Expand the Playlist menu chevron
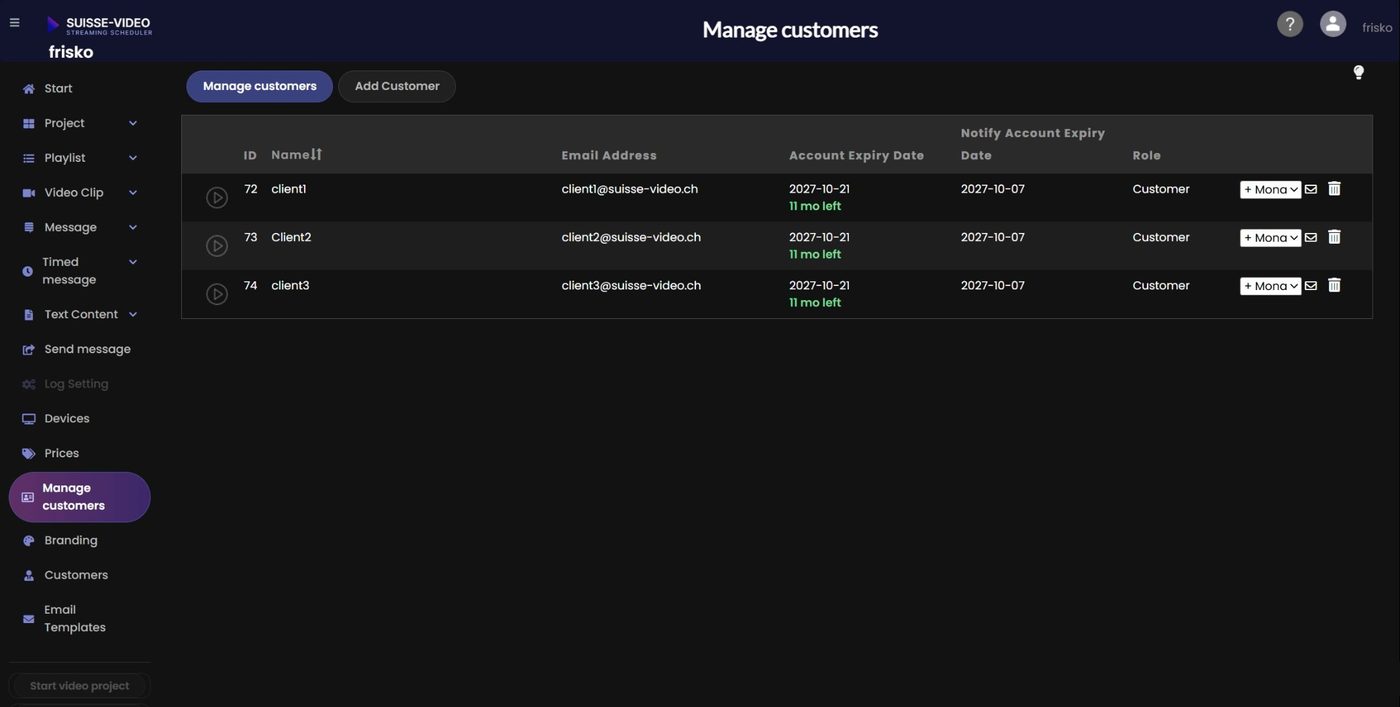1400x707 pixels. pyautogui.click(x=133, y=158)
